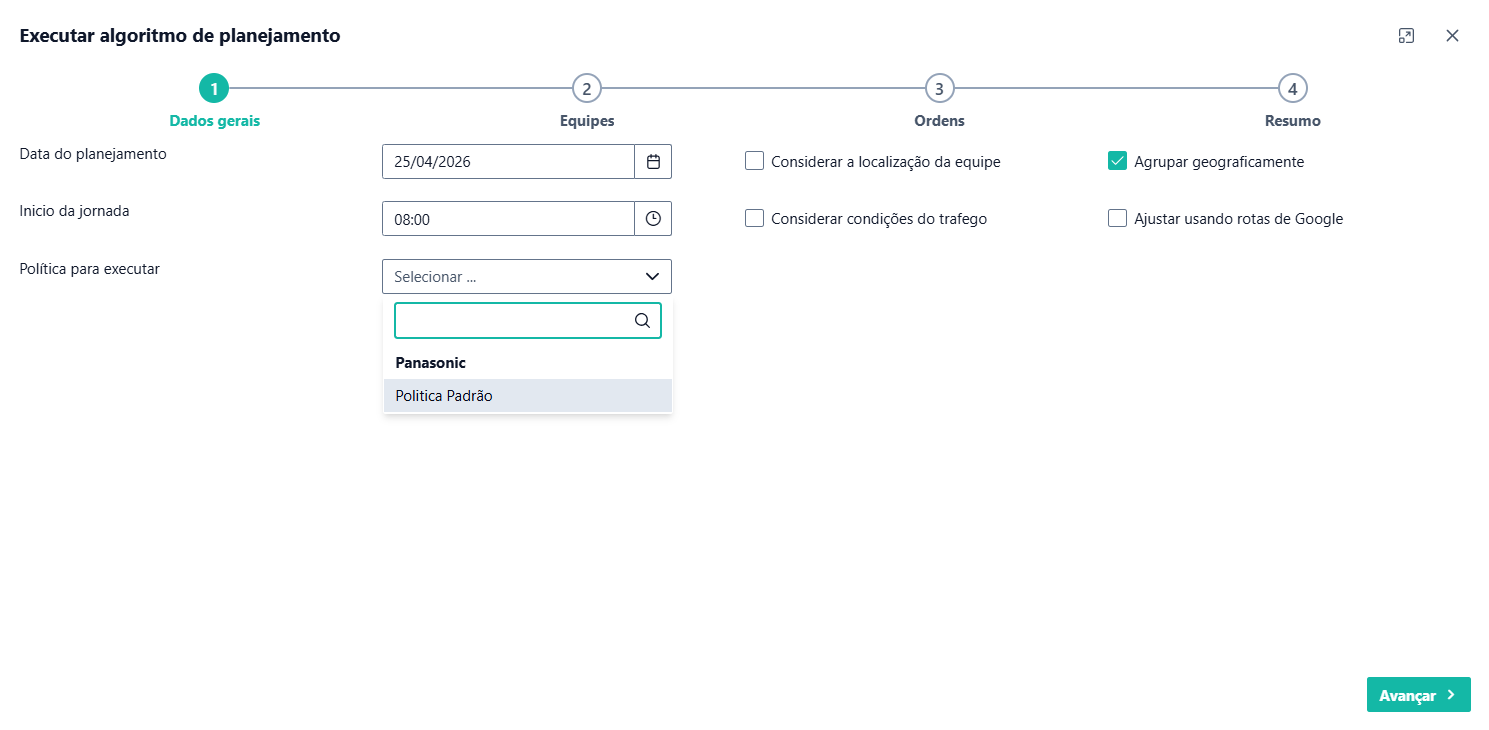Enable Considerar a localização da equipe
Viewport: 1489px width, 730px height.
pos(755,161)
